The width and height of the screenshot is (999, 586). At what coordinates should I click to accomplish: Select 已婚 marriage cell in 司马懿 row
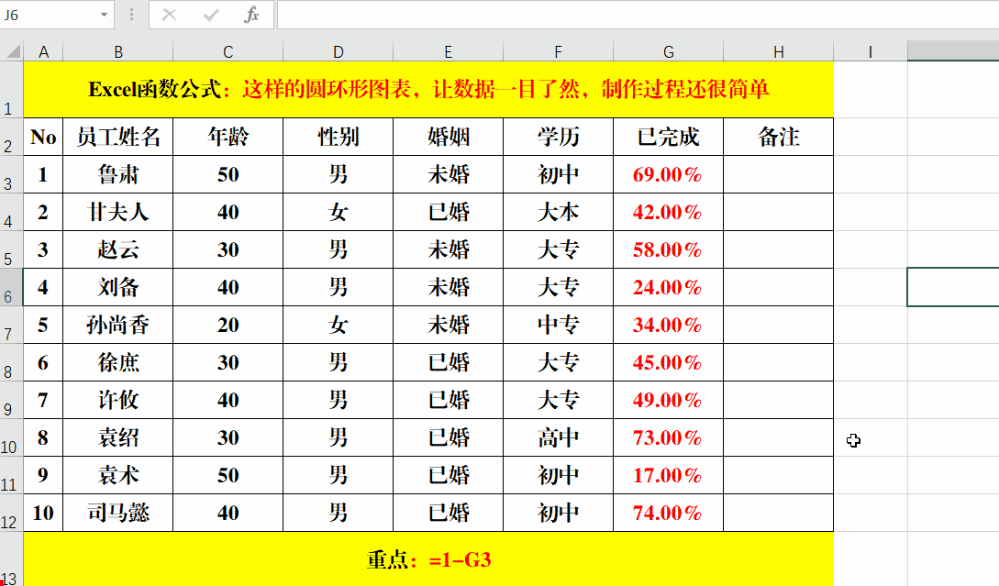[x=448, y=513]
